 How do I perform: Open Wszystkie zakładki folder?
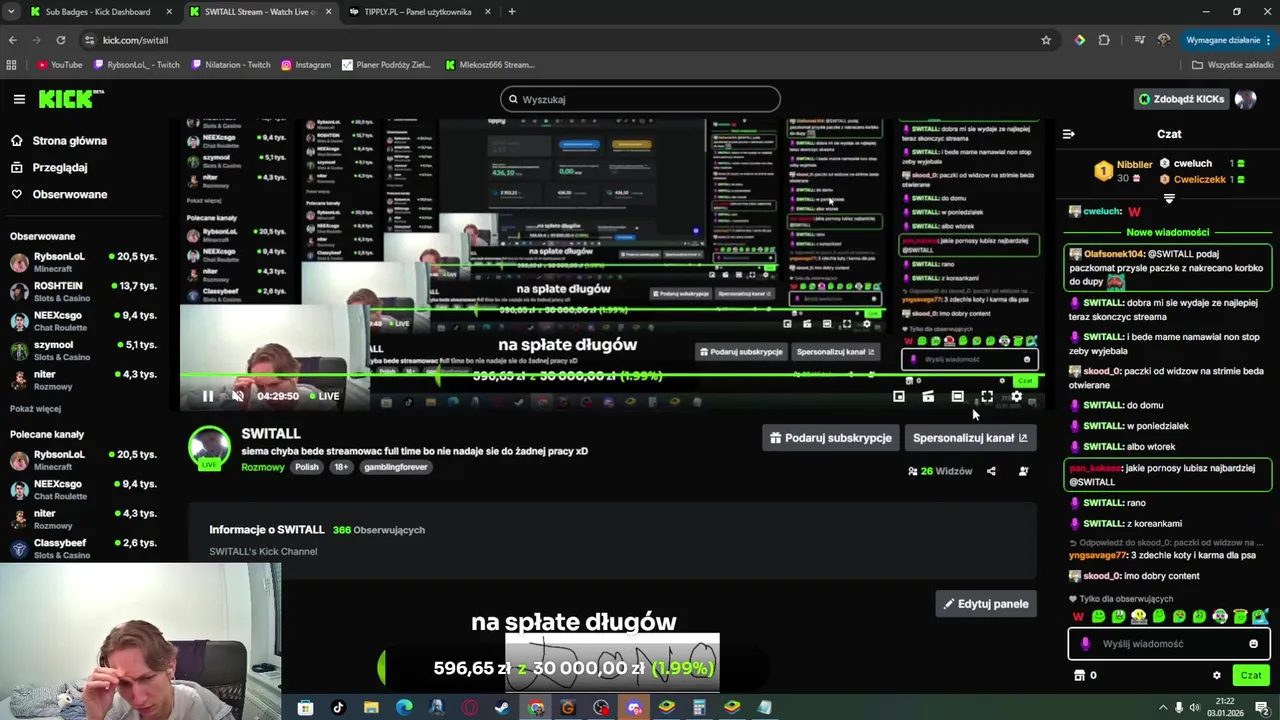[x=1233, y=65]
